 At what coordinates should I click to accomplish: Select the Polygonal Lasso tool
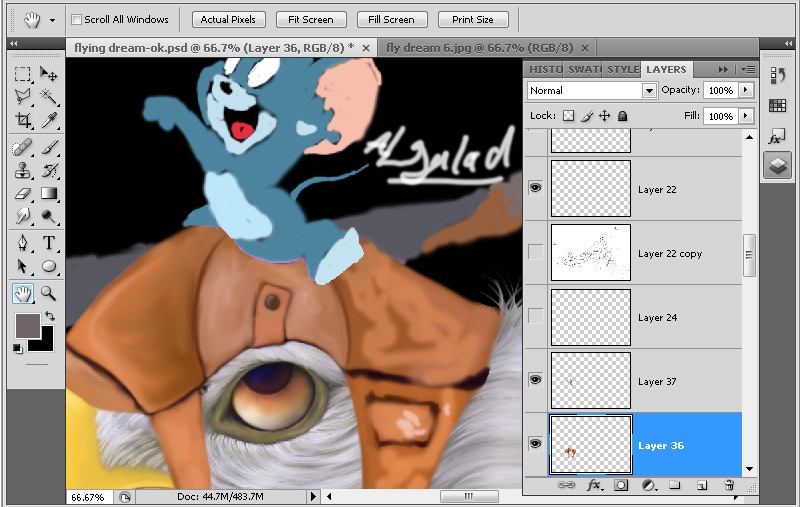(22, 96)
